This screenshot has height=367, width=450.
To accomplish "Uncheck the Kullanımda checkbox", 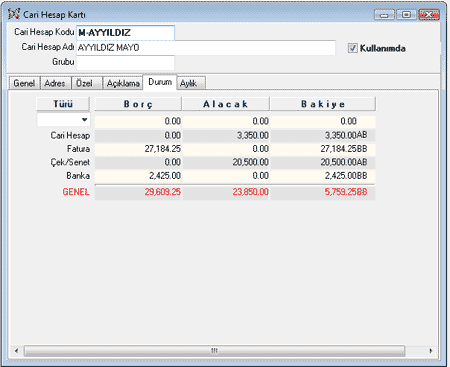I will (x=353, y=48).
